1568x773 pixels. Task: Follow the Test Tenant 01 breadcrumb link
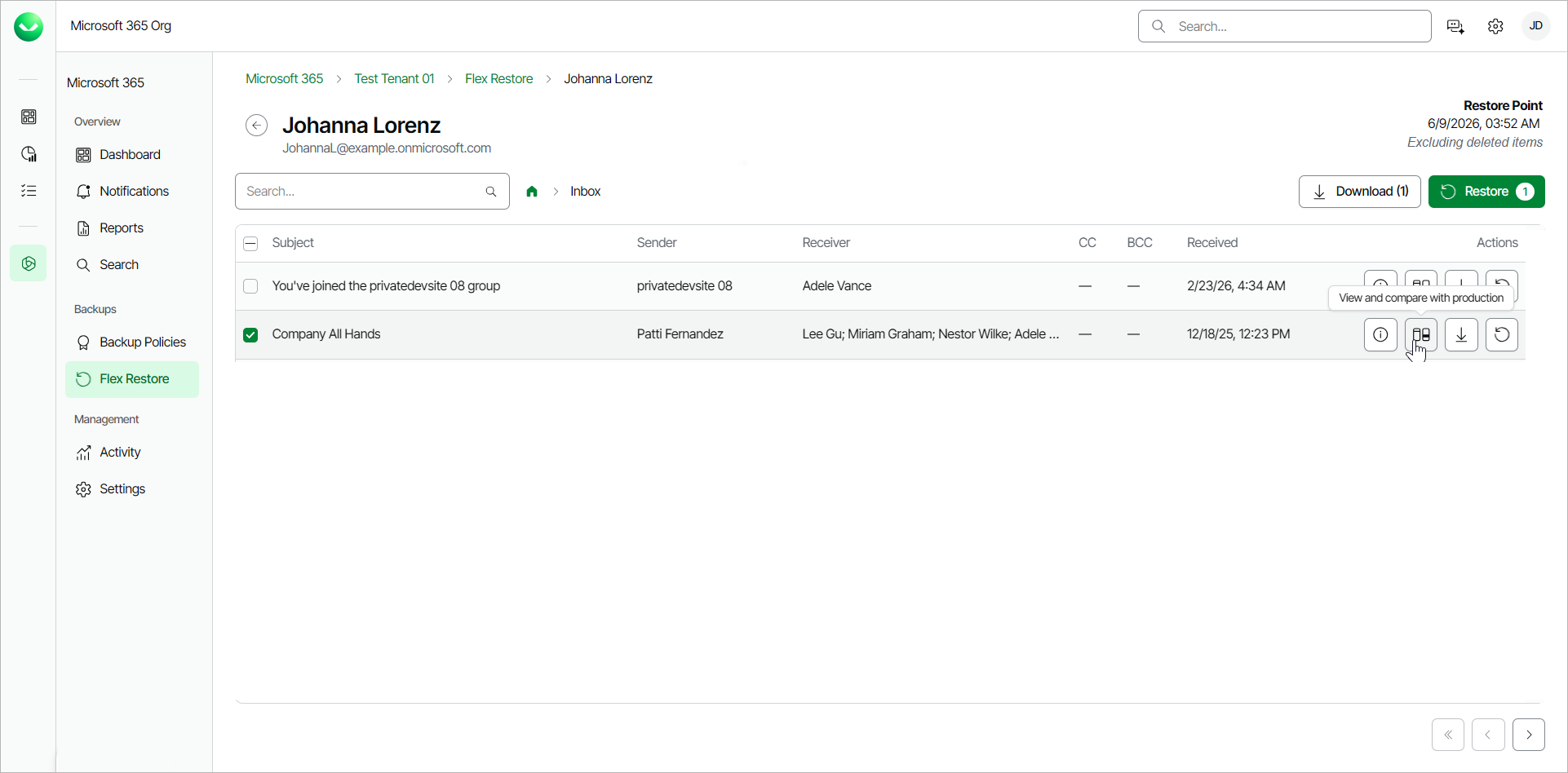pyautogui.click(x=394, y=79)
